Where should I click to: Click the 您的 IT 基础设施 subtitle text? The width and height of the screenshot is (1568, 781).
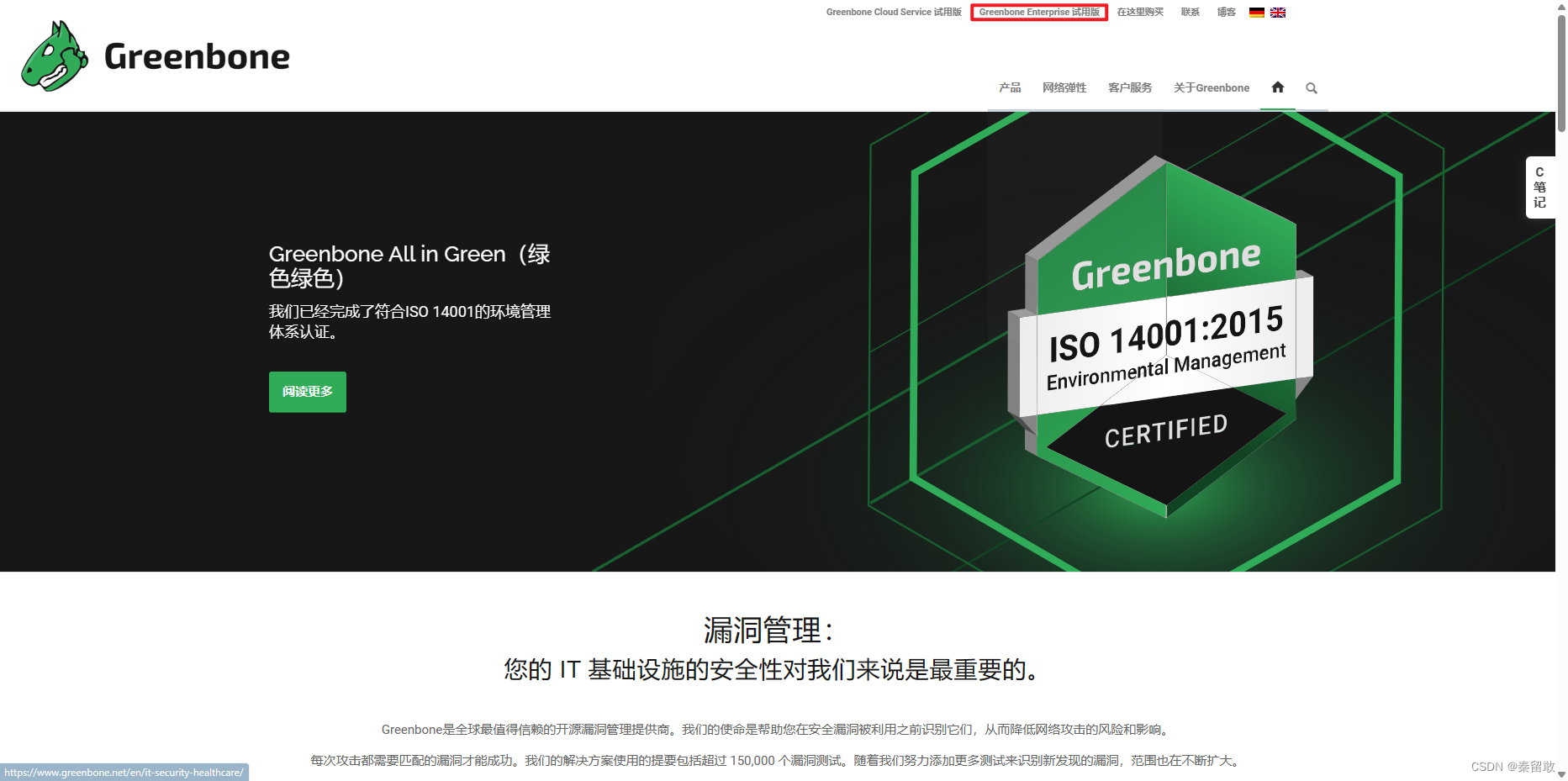pos(773,670)
